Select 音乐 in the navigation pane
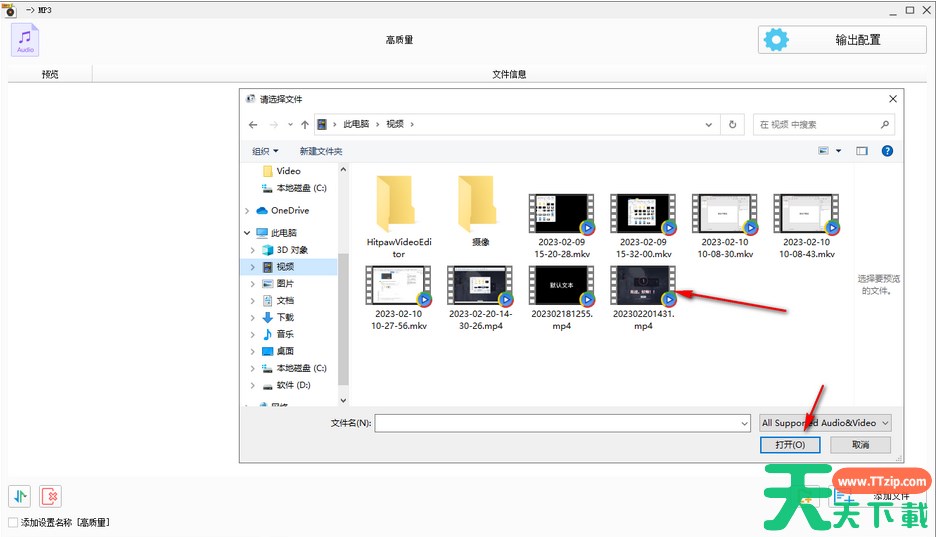Image resolution: width=936 pixels, height=537 pixels. [285, 334]
